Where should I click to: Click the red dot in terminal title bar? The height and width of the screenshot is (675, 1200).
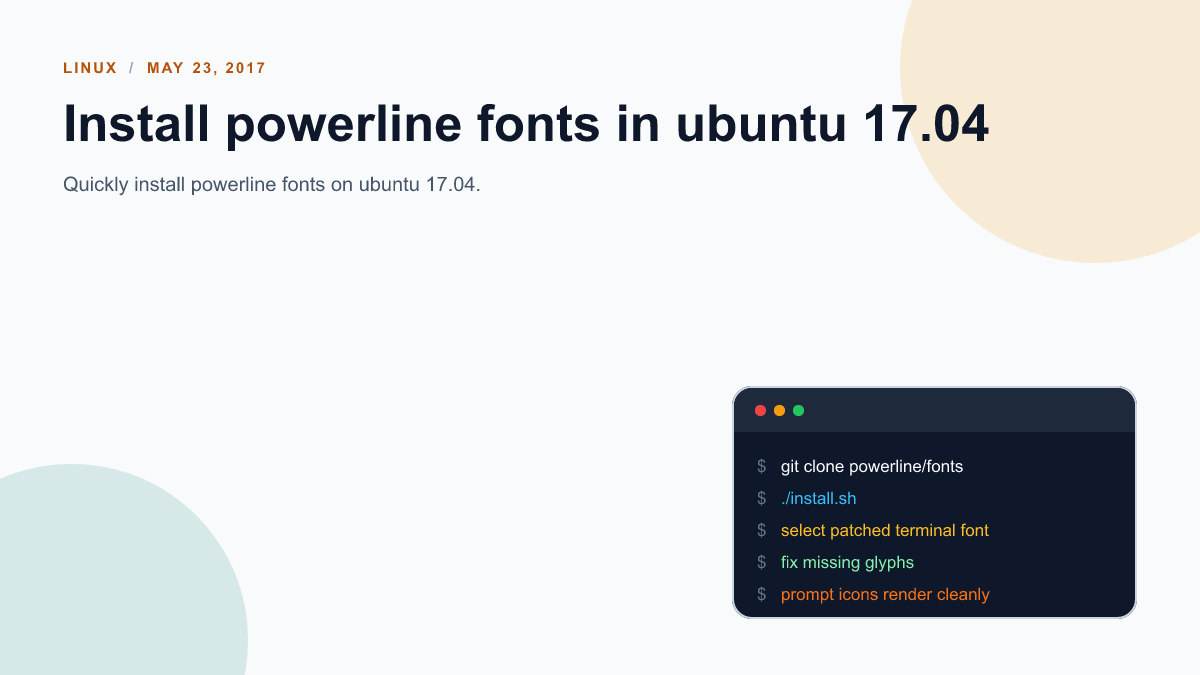(760, 410)
